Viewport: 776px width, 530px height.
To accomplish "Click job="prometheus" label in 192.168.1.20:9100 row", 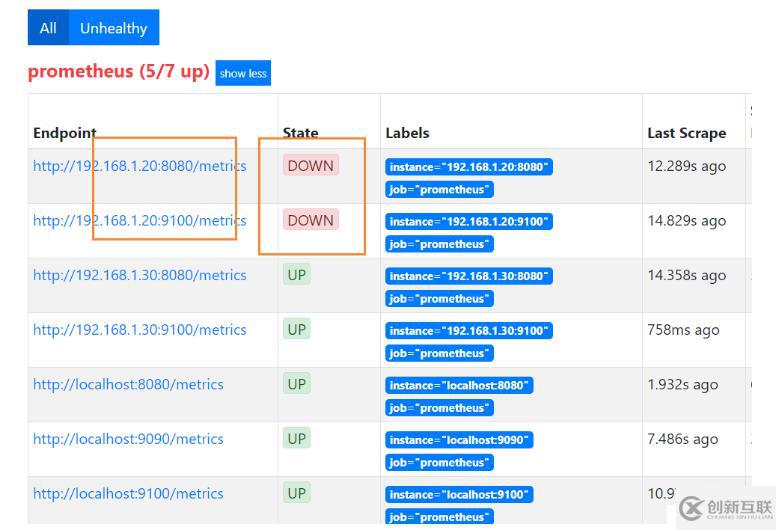I will pyautogui.click(x=439, y=244).
